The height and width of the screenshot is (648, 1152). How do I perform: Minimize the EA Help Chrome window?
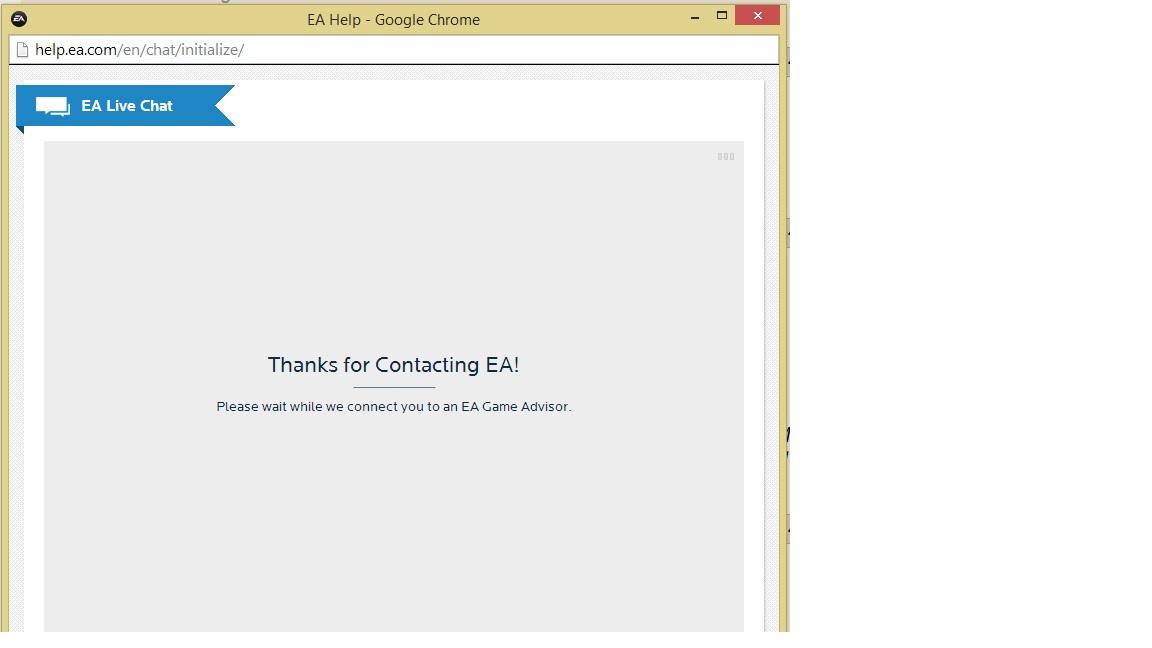click(695, 17)
